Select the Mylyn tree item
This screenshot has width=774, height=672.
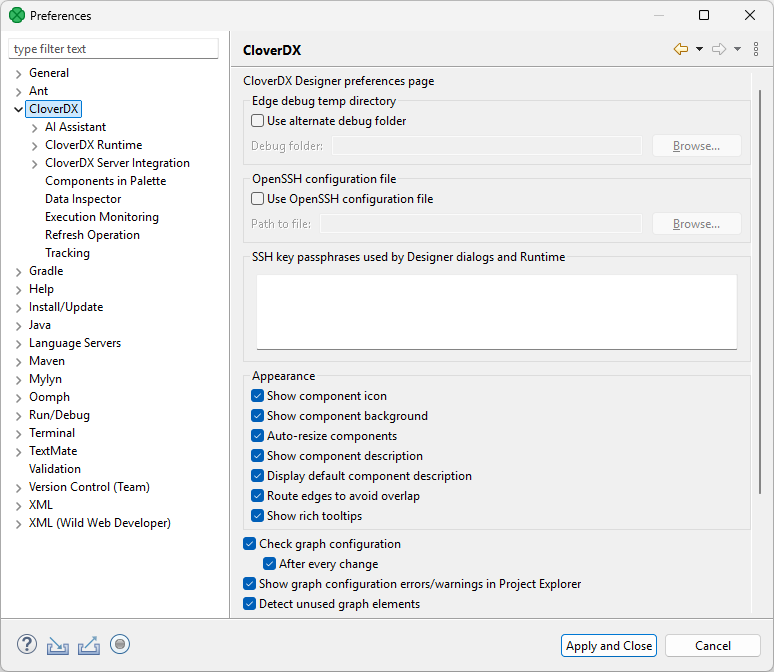[x=45, y=379]
